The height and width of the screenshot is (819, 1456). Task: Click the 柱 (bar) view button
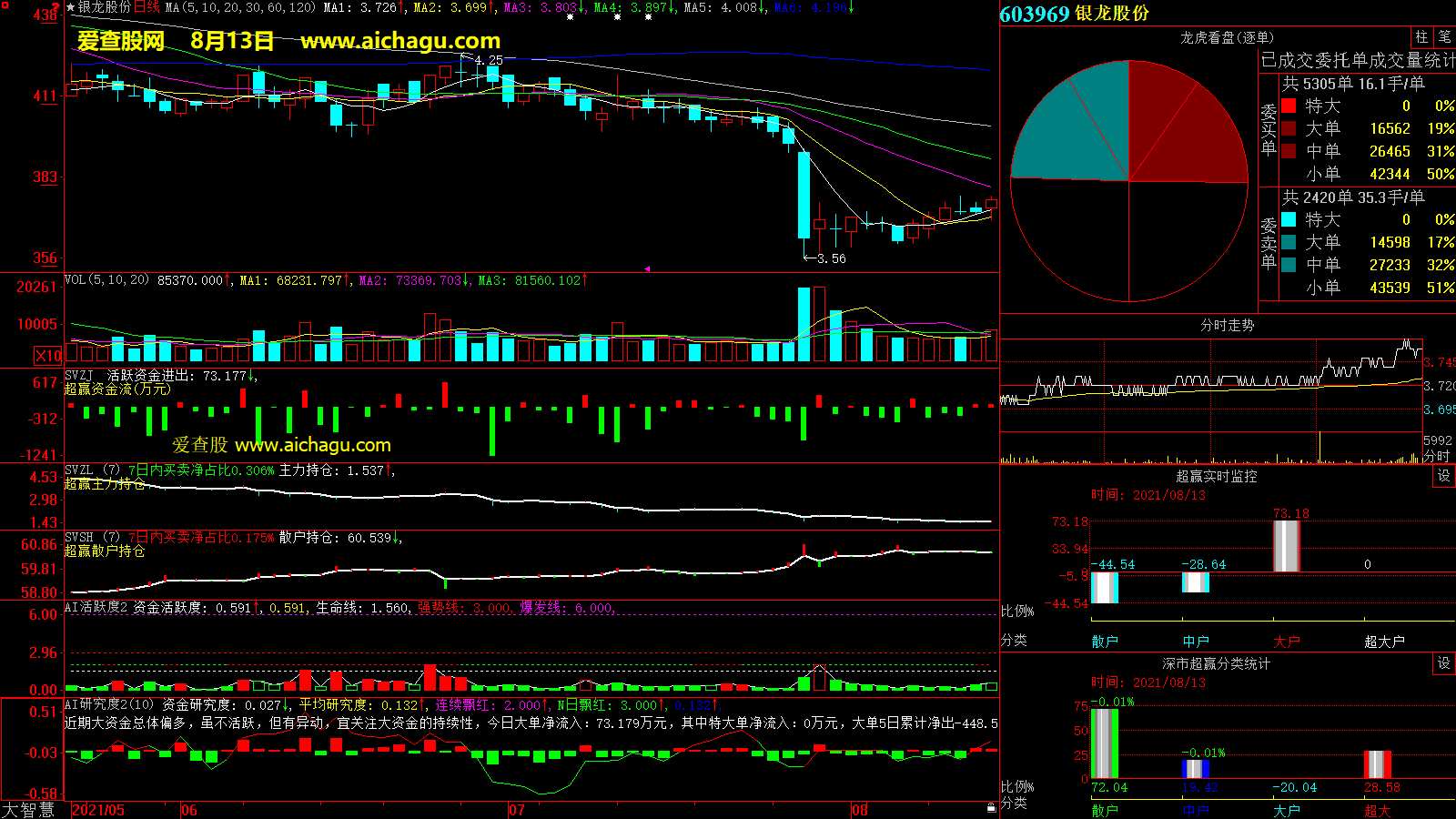click(1421, 37)
